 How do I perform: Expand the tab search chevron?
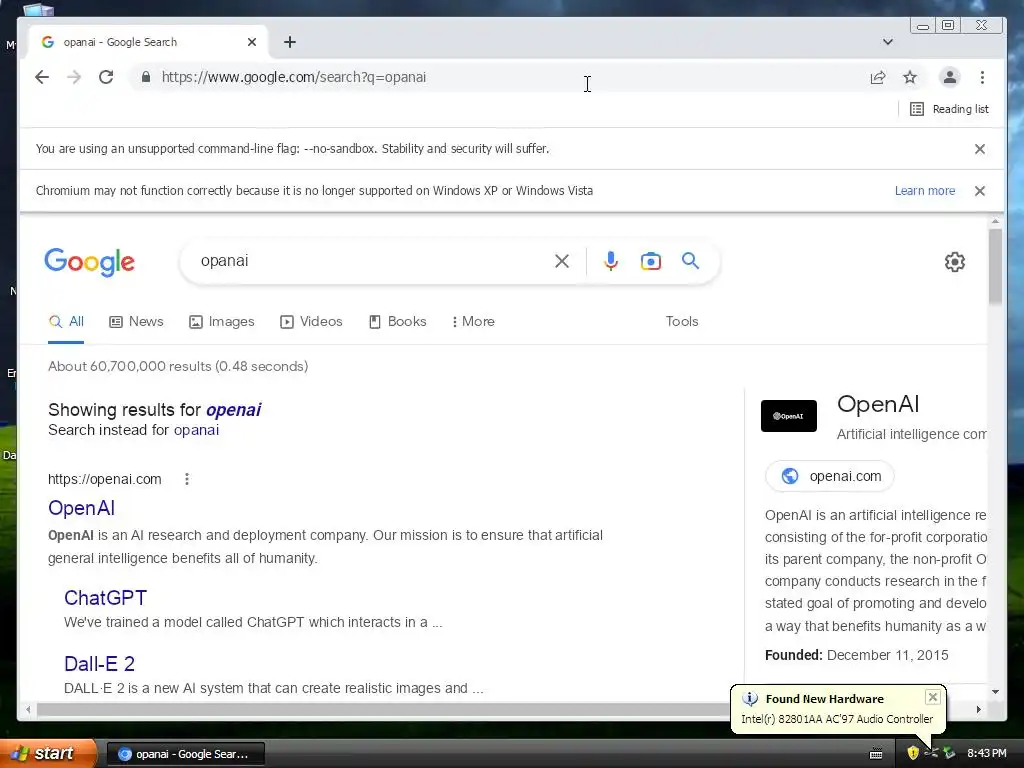(x=888, y=42)
